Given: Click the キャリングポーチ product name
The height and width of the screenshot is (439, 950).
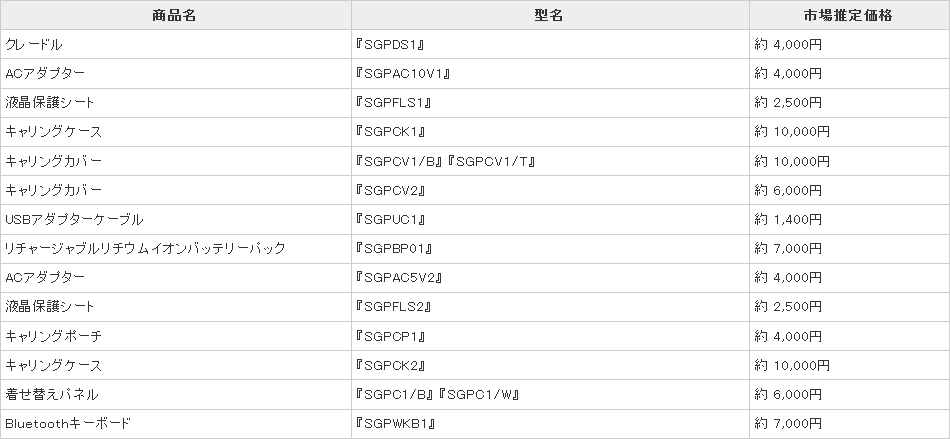Looking at the screenshot, I should pos(53,336).
